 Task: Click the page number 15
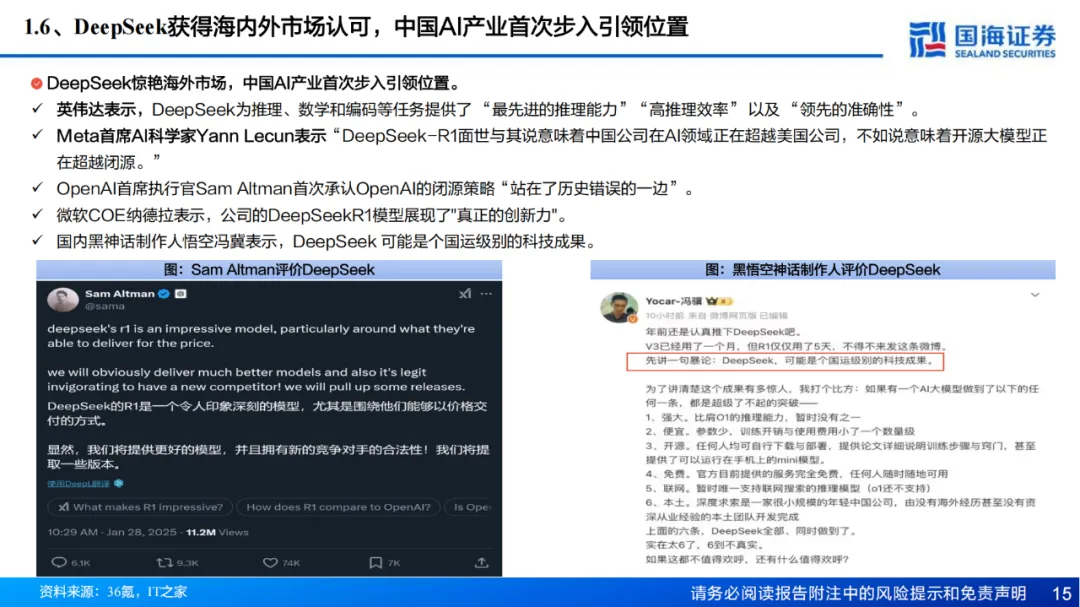(x=1061, y=593)
